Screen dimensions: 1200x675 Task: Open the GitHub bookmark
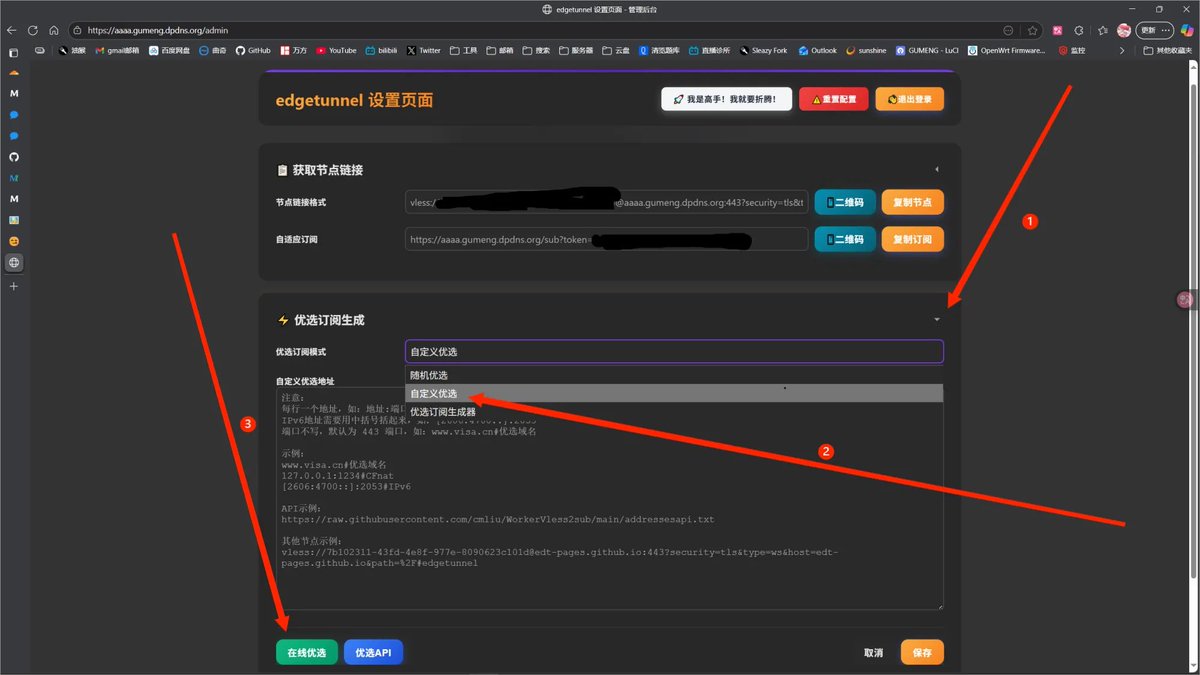[x=253, y=50]
